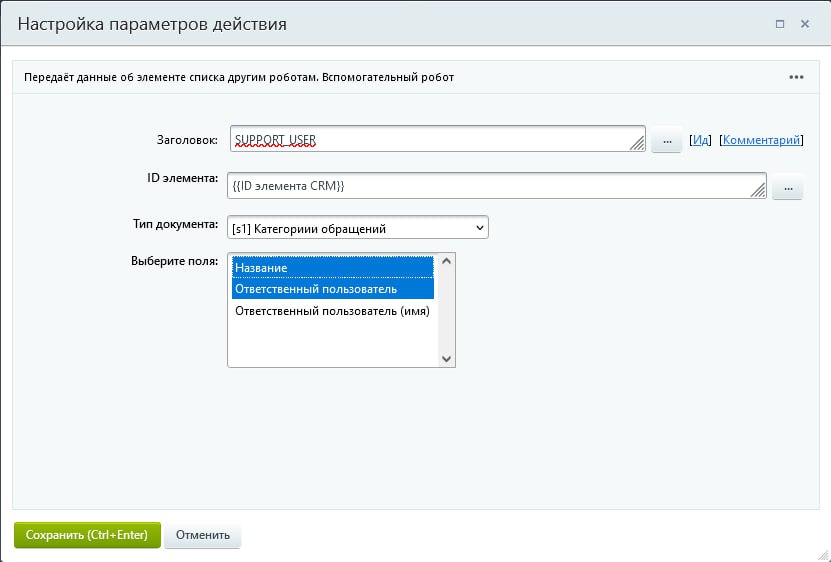This screenshot has width=831, height=562.
Task: Open value picker next to ID элемента field
Action: [787, 187]
